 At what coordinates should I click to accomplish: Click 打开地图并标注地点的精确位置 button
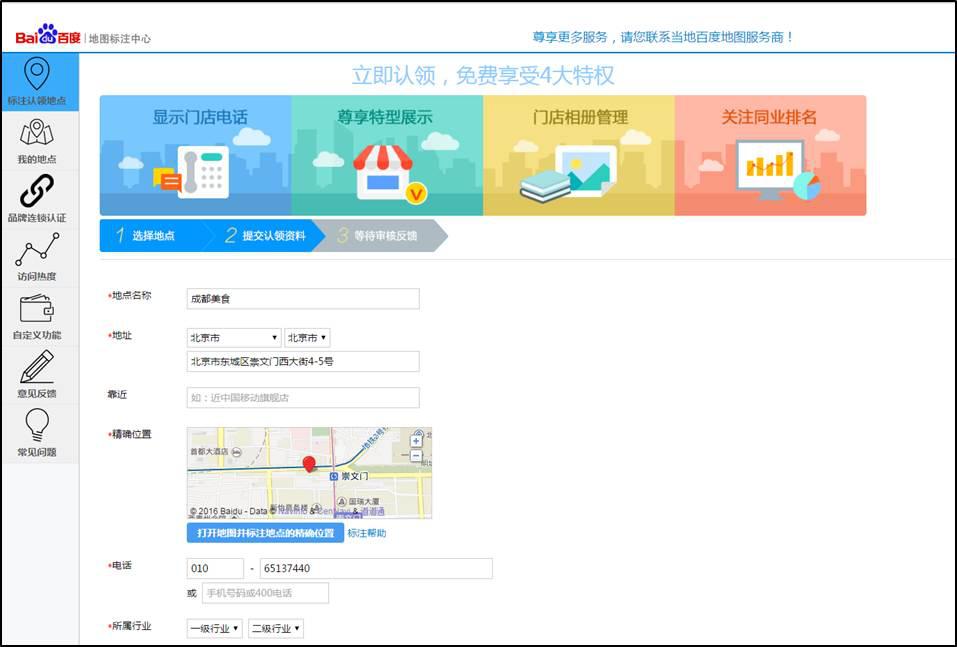[268, 533]
